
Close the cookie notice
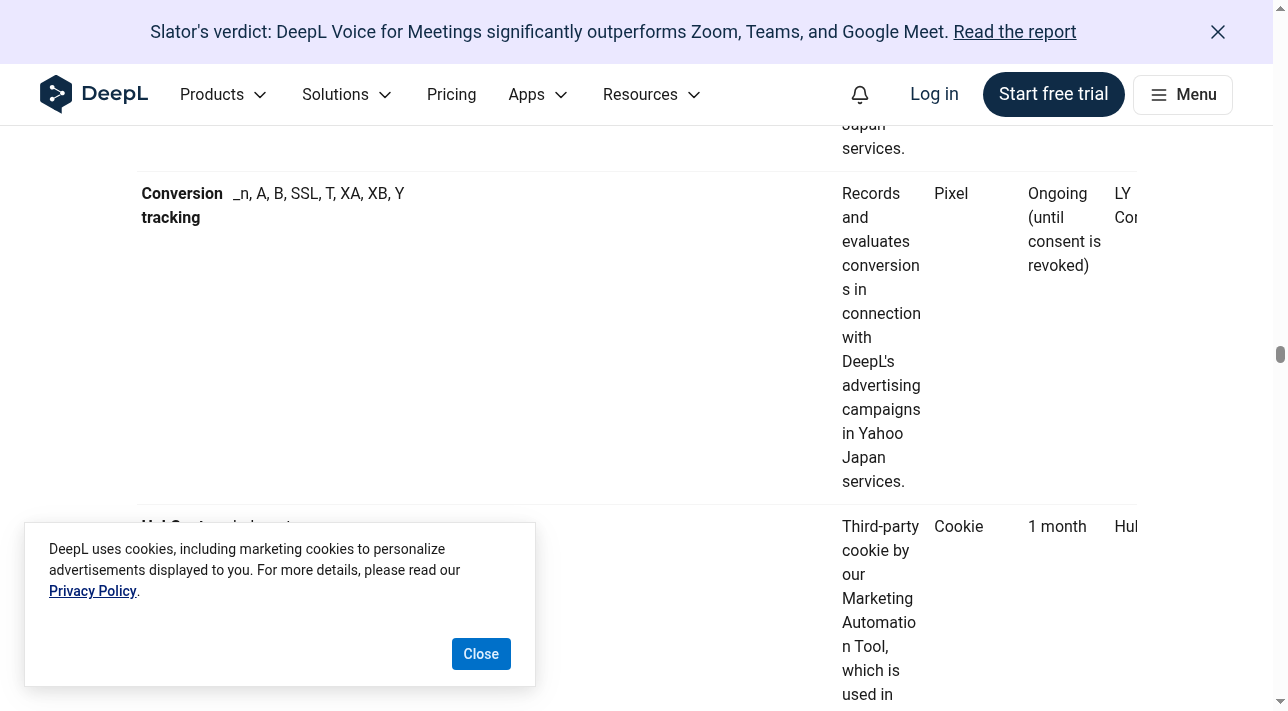481,654
